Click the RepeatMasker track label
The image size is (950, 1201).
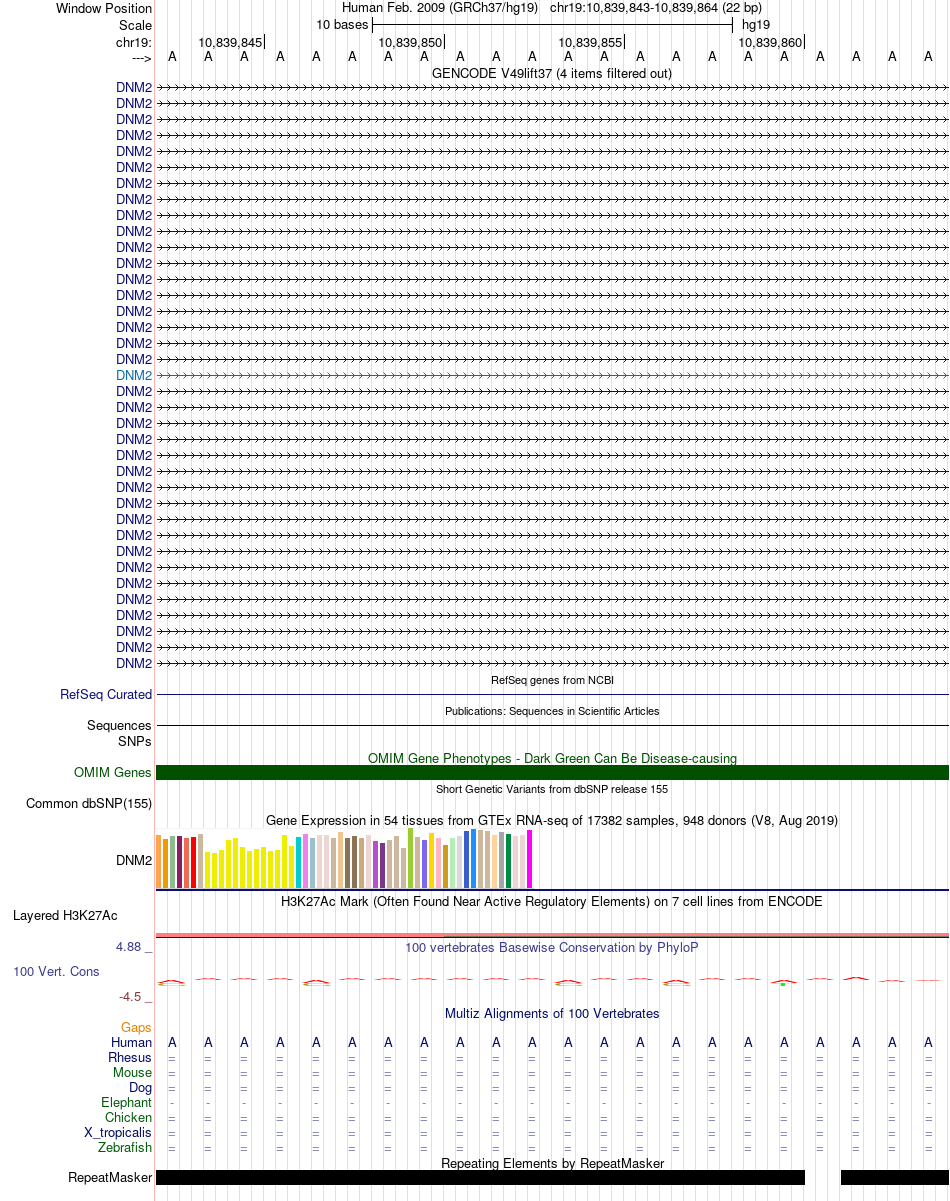110,1178
